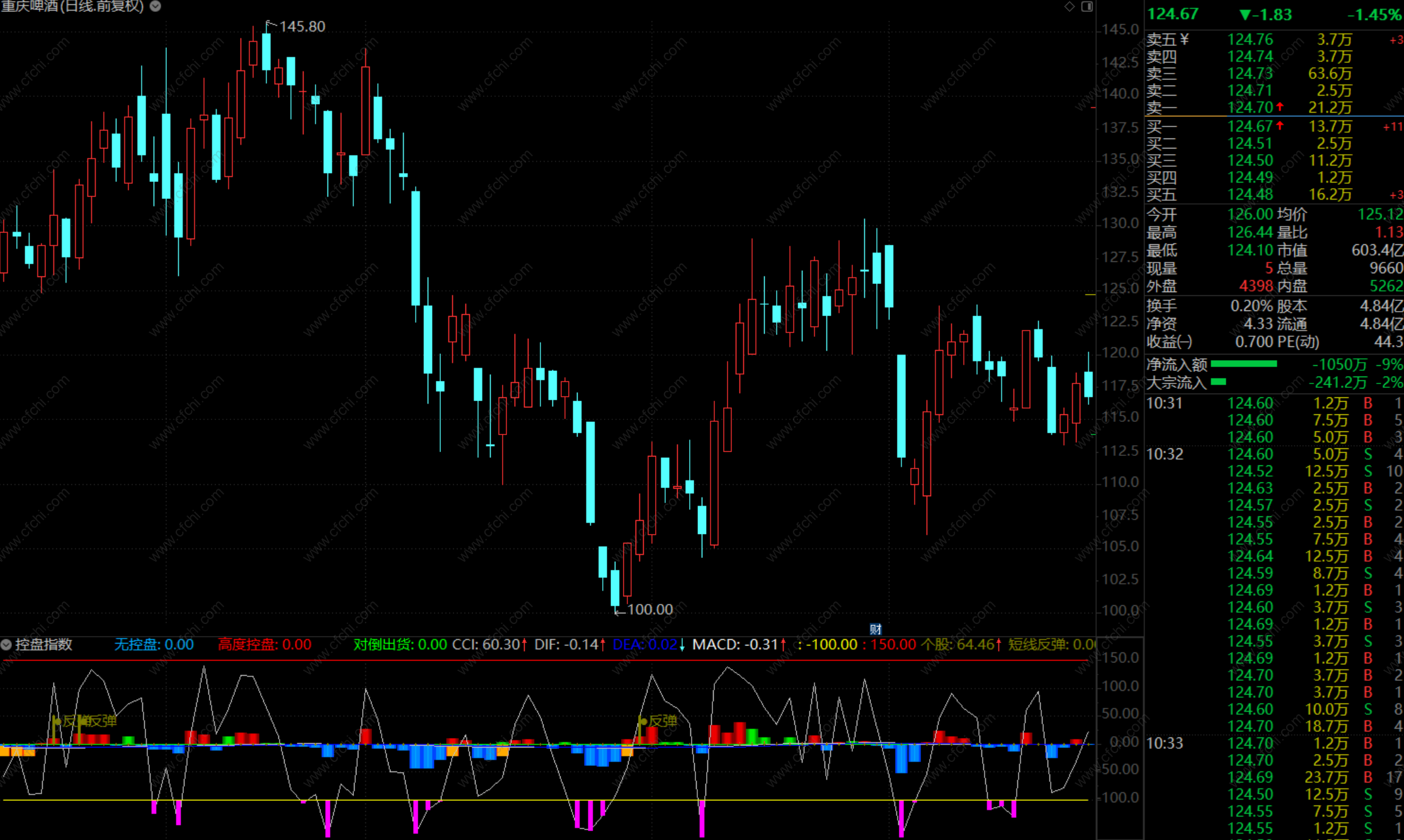1404x840 pixels.
Task: Open the chart title dropdown arrow
Action: 156,6
